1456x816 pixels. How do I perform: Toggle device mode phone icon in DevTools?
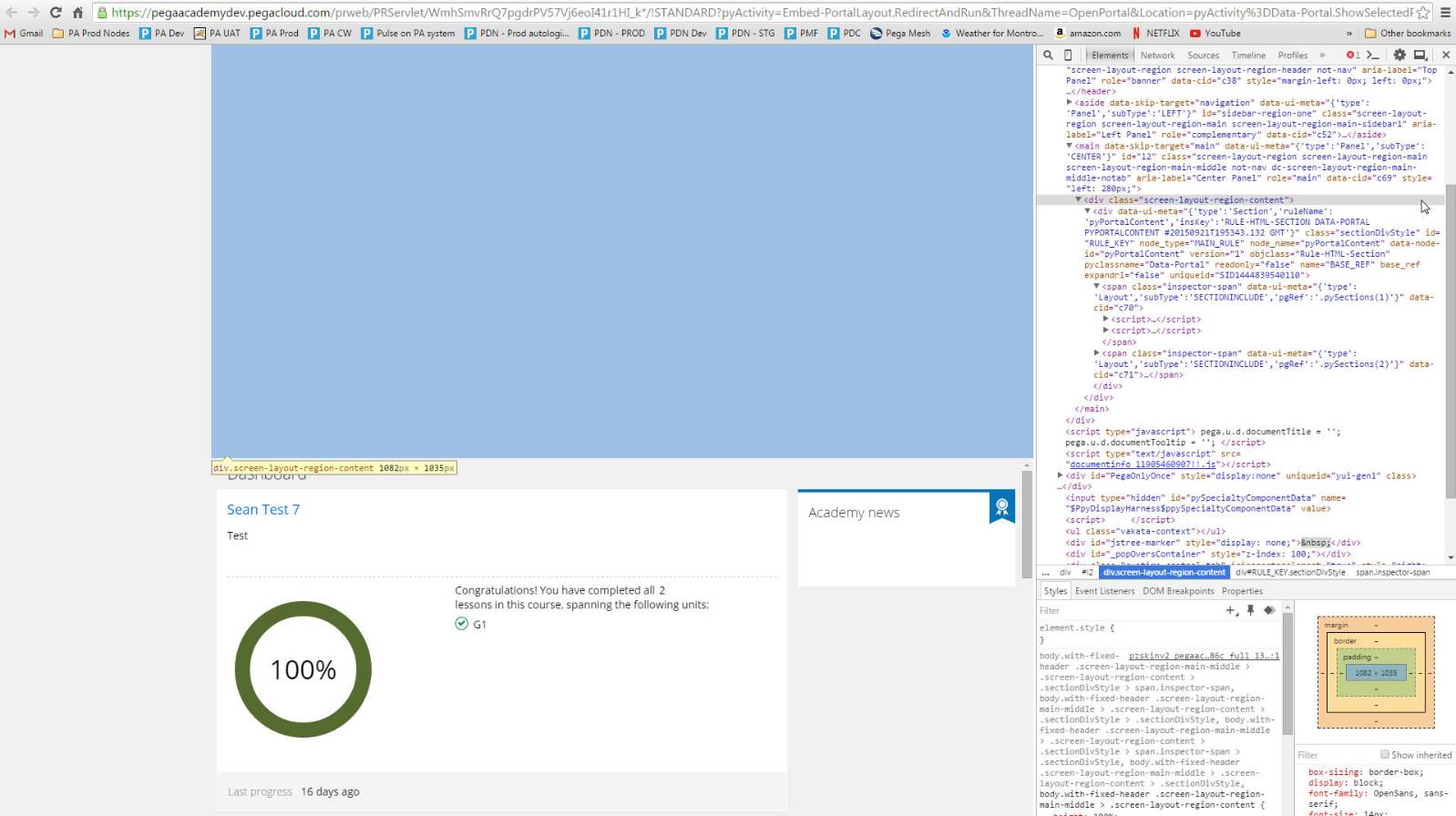1069,55
